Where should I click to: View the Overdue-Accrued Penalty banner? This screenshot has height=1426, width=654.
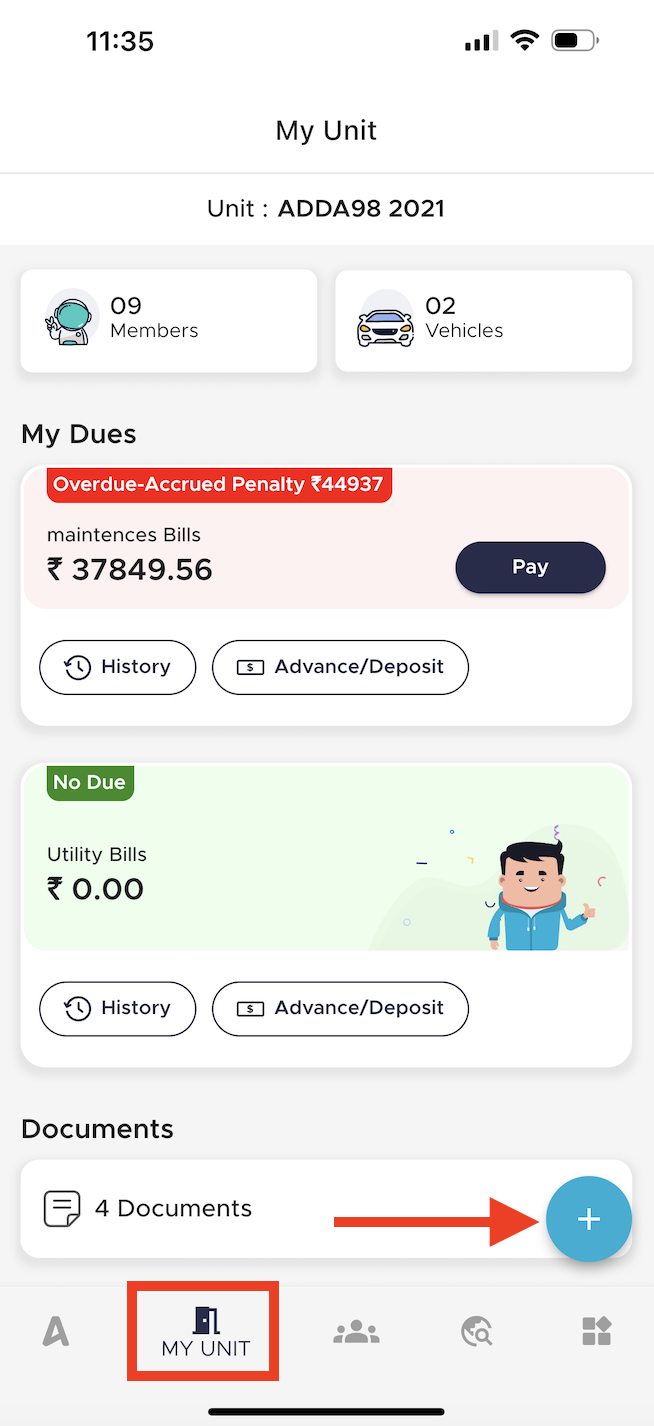click(219, 485)
